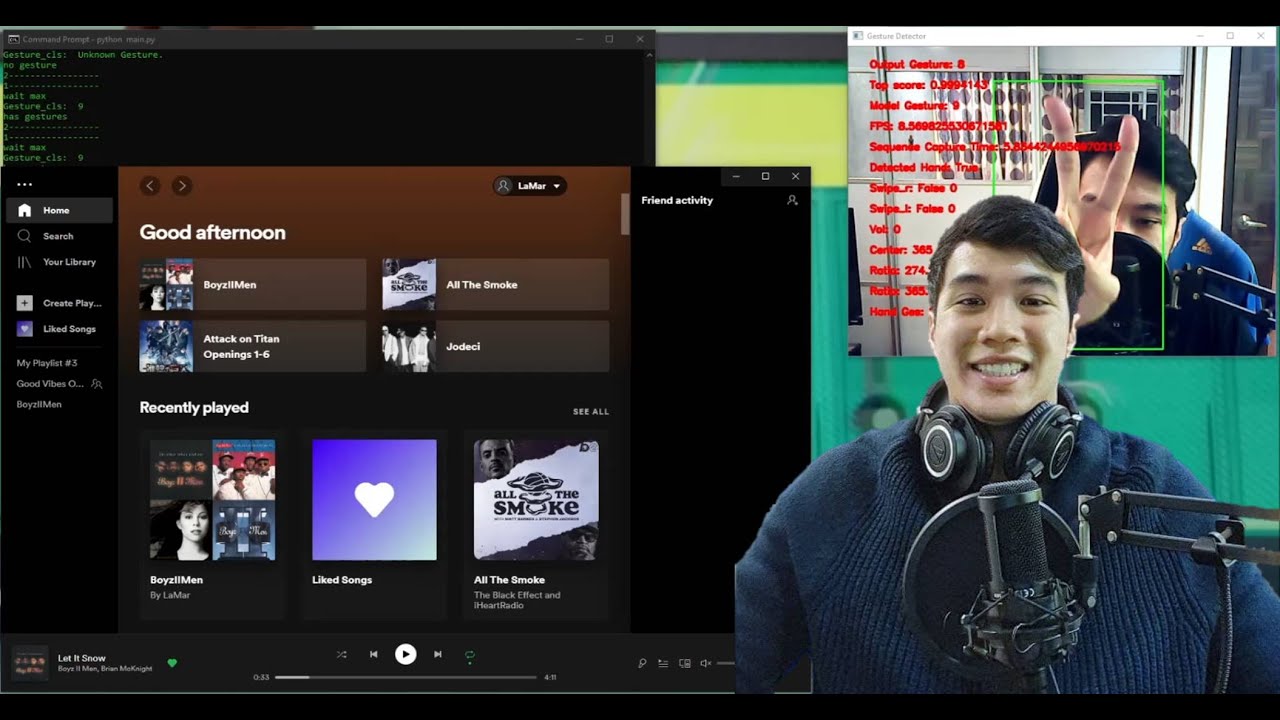Open Your Library in sidebar

pyautogui.click(x=59, y=262)
